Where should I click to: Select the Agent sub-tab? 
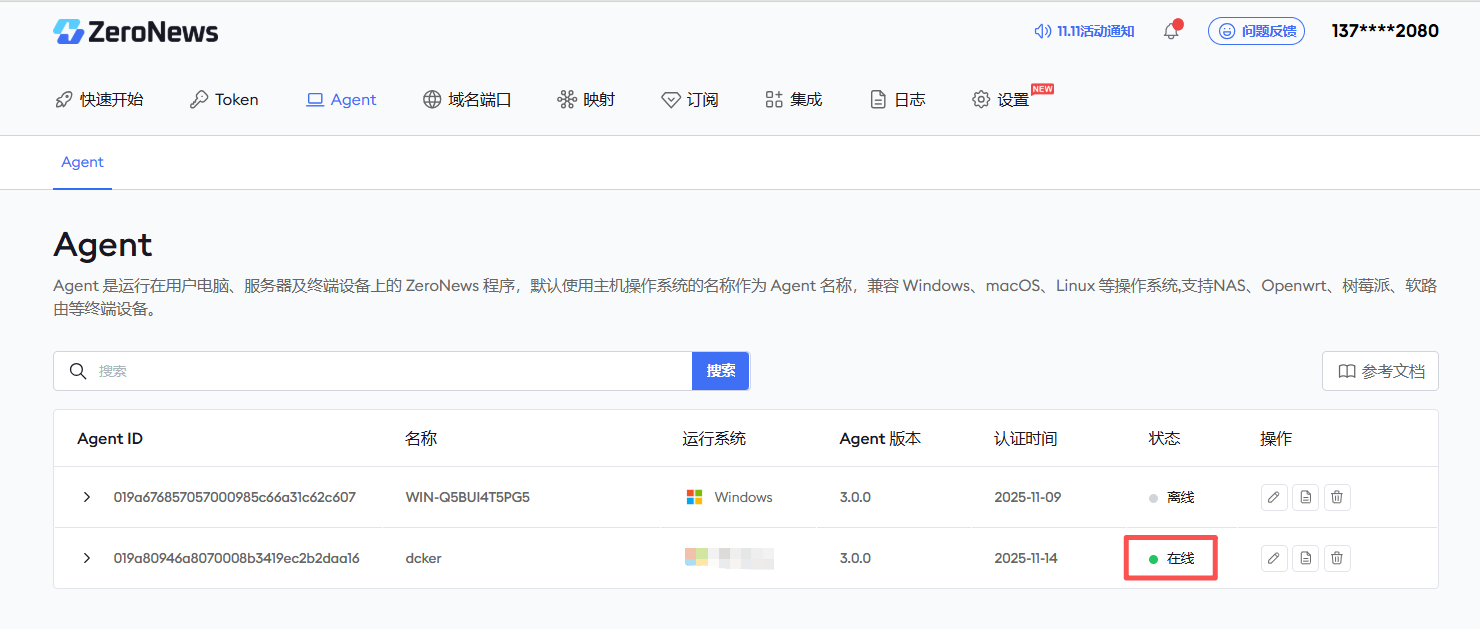click(82, 162)
